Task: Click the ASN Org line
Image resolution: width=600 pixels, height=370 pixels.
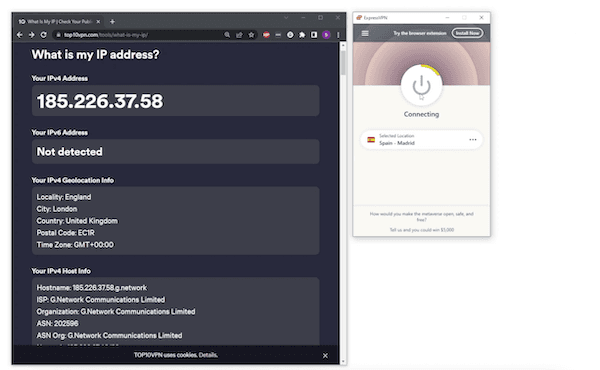Action: click(x=109, y=336)
